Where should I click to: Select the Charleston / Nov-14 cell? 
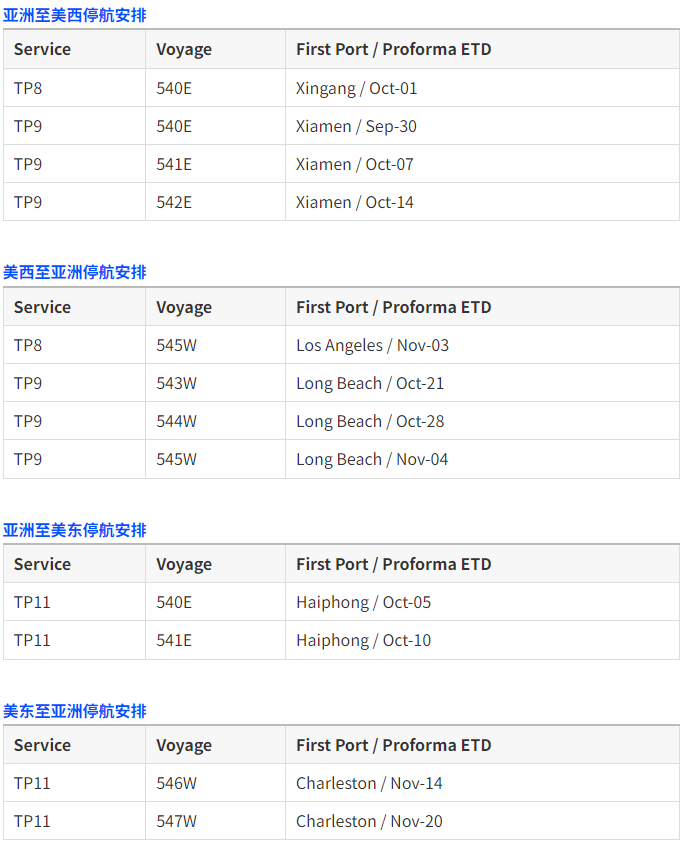pyautogui.click(x=369, y=783)
